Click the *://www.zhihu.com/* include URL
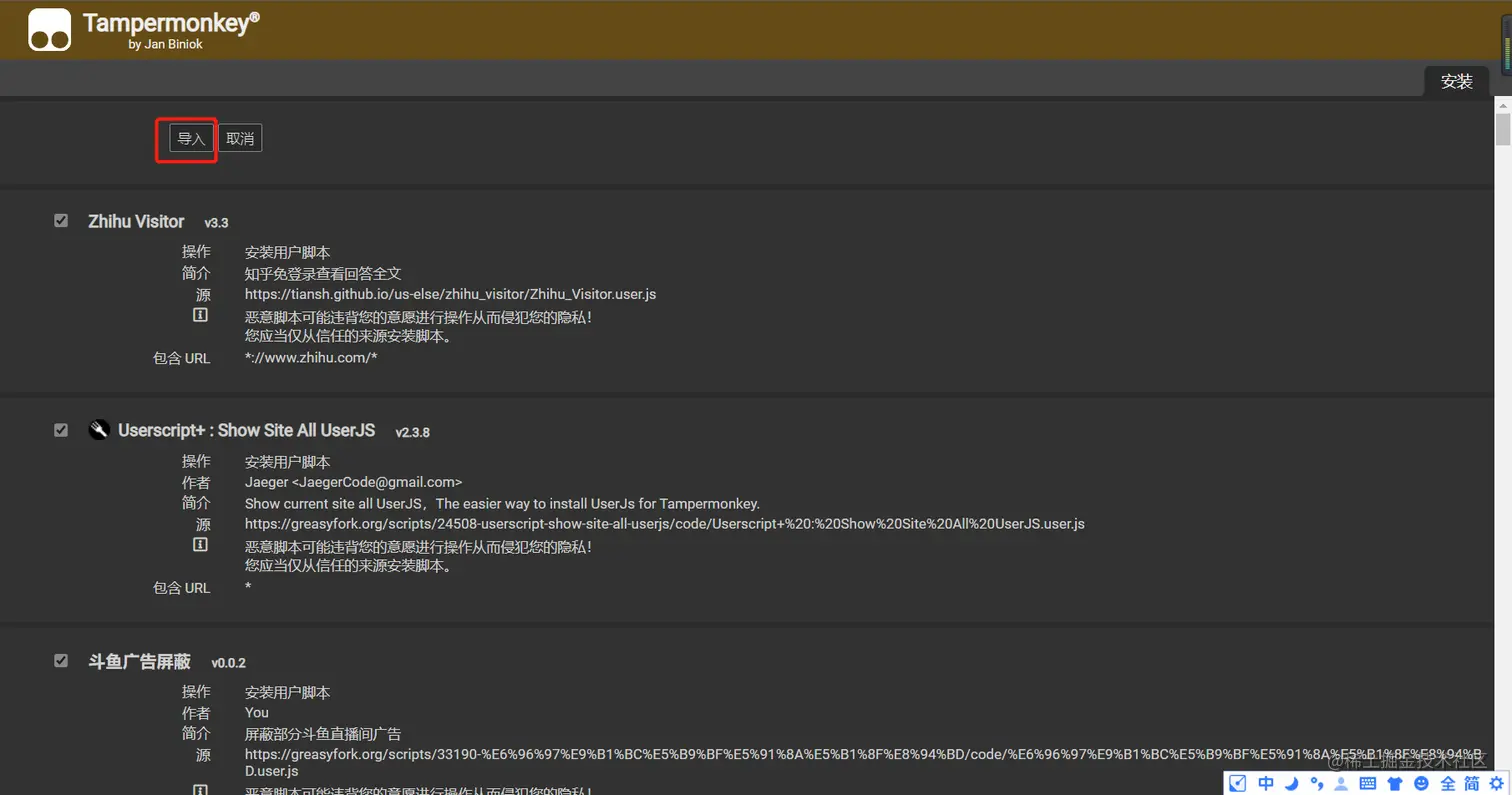This screenshot has width=1512, height=795. (x=311, y=358)
